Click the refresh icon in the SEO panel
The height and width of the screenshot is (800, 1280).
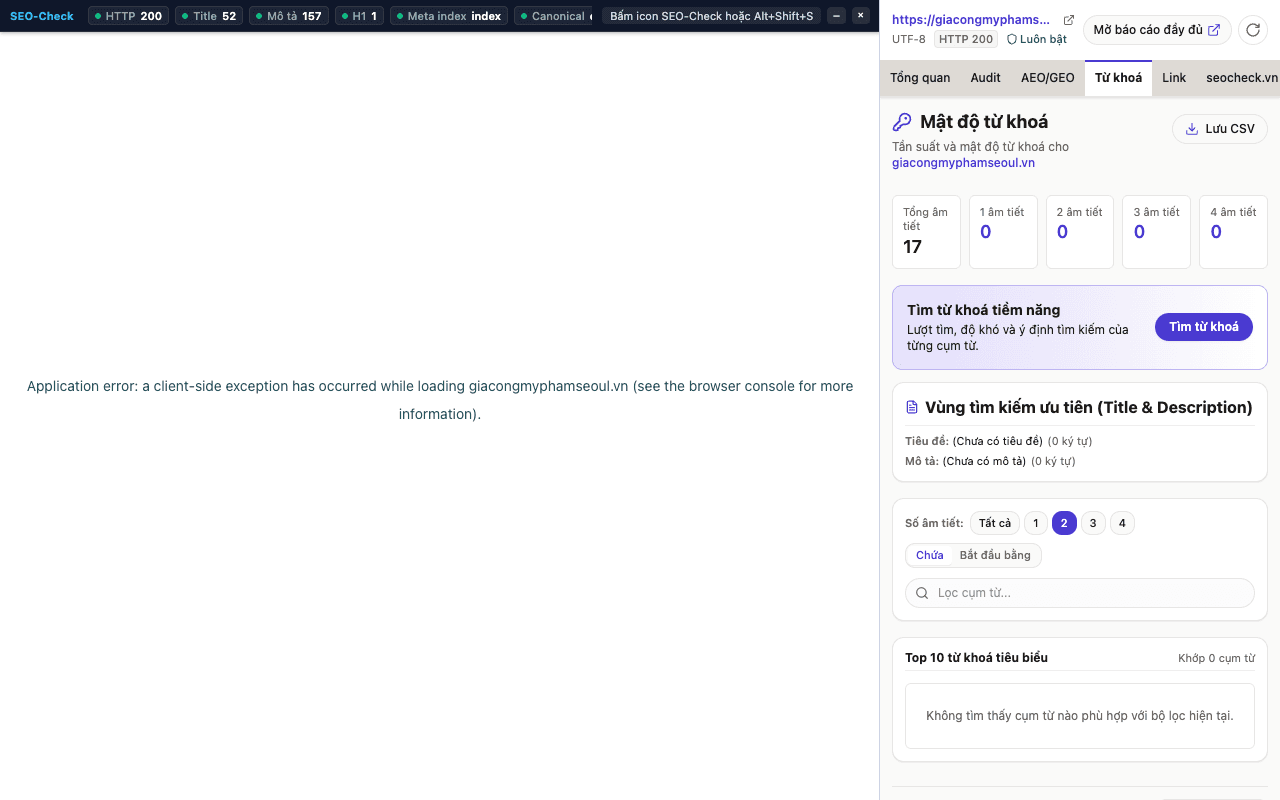[x=1253, y=30]
